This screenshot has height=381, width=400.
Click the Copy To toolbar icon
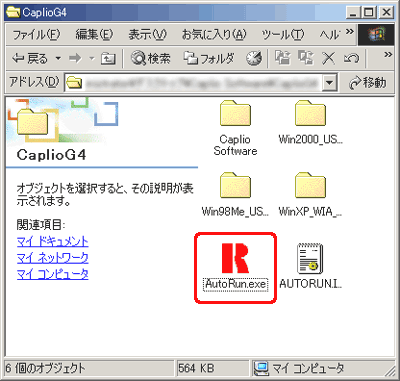pos(306,58)
